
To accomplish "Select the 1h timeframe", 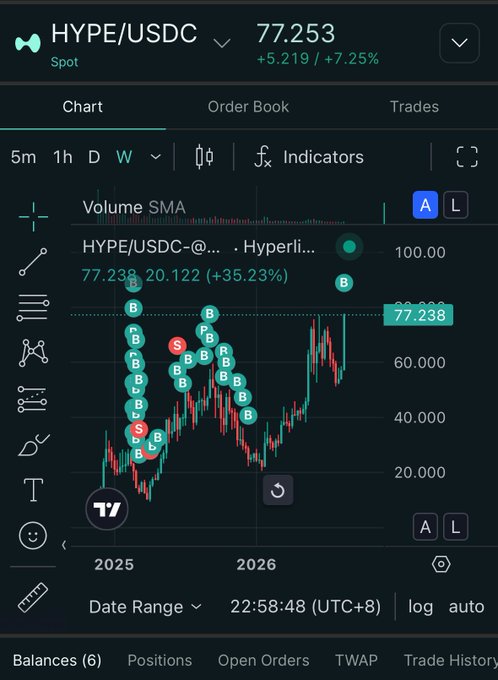I will 63,157.
